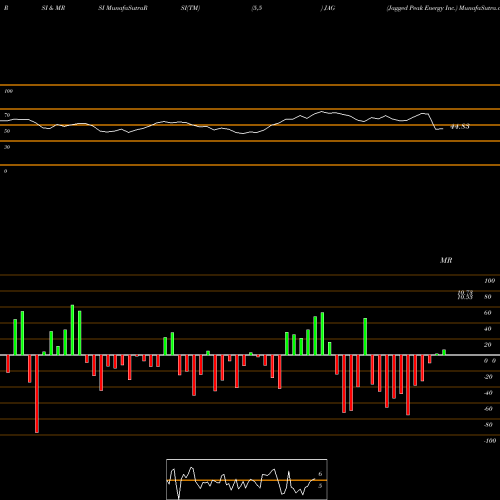This screenshot has width=500, height=500.
Task: Click the '80' label on MR right axis
Action: click(488, 297)
